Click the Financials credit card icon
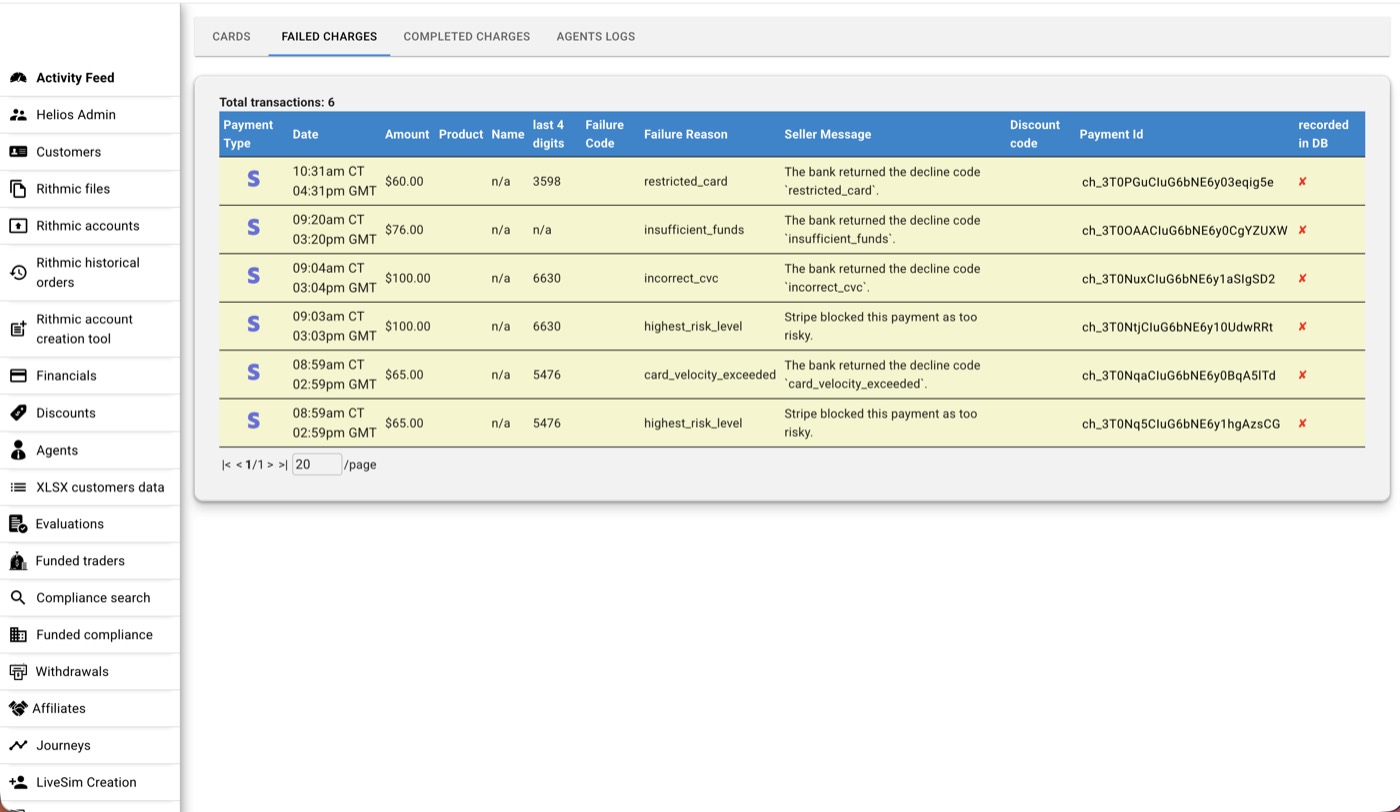The width and height of the screenshot is (1400, 812). (18, 376)
